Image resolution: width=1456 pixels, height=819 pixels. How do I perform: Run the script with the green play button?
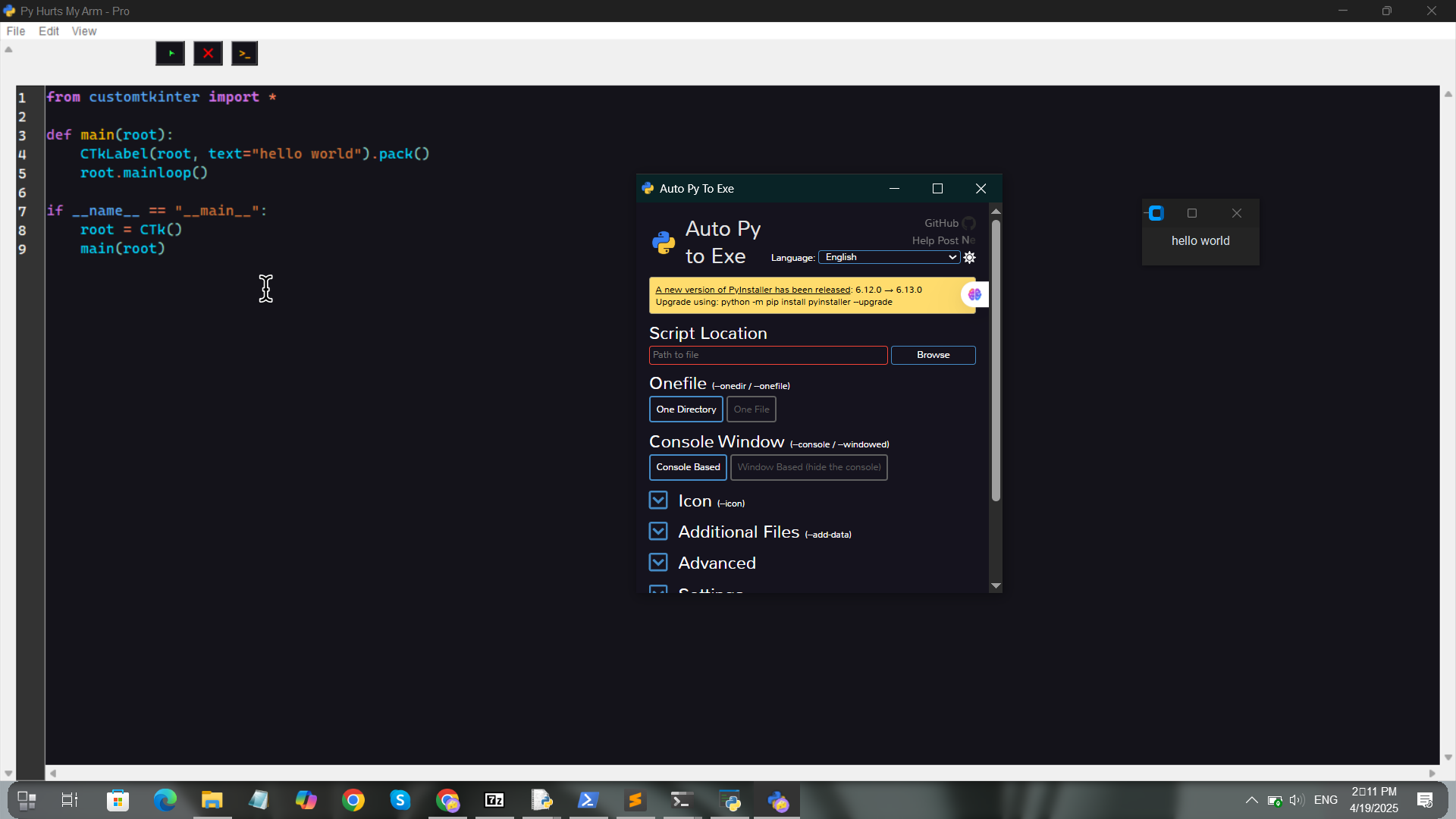click(x=171, y=54)
